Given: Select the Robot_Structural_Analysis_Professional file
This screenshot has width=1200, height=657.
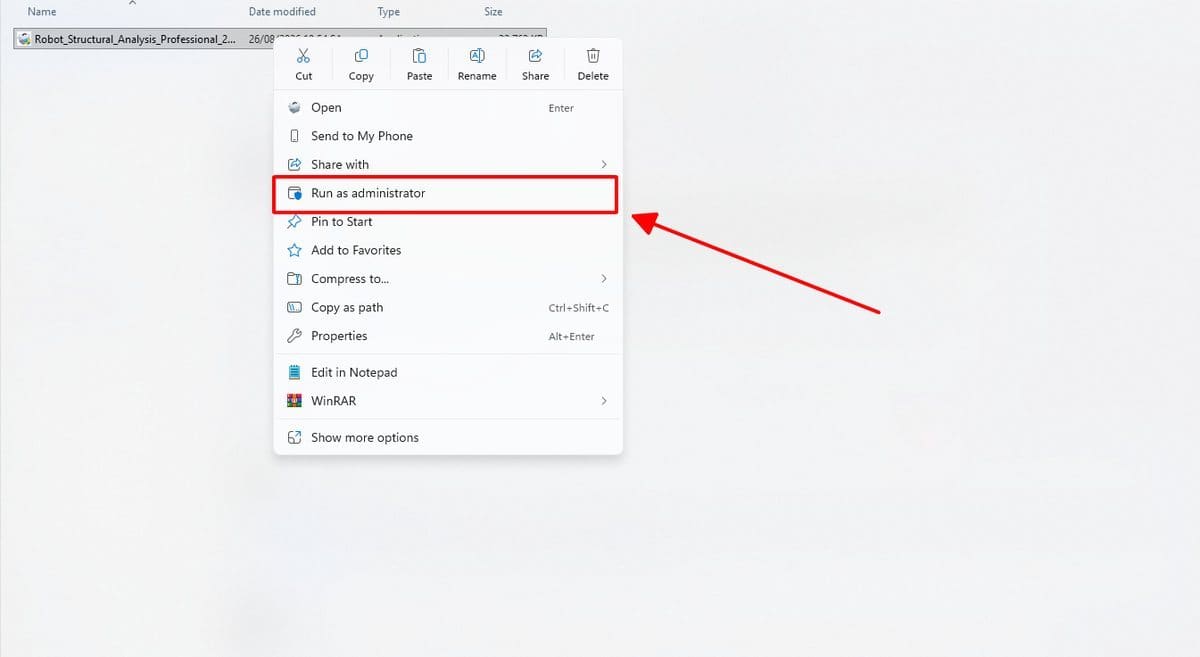Looking at the screenshot, I should pyautogui.click(x=134, y=39).
